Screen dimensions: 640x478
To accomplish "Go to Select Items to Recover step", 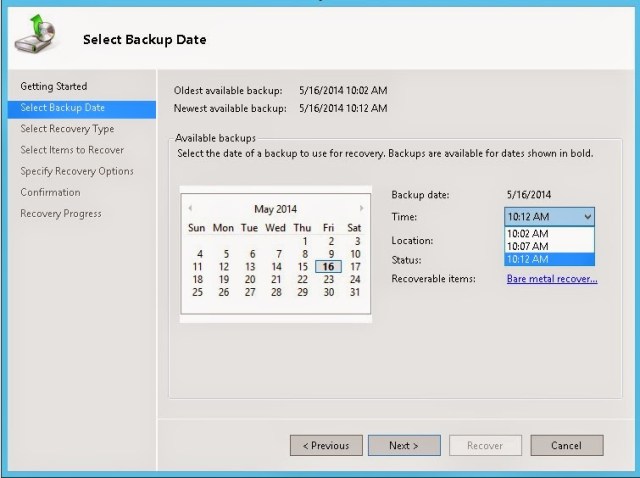I will point(72,150).
